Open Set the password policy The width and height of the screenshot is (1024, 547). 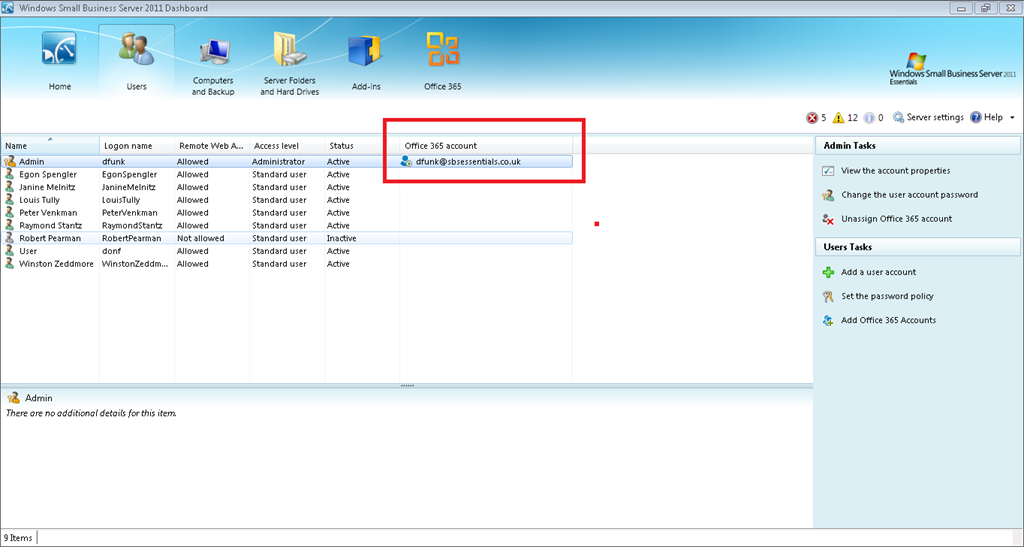tap(887, 296)
